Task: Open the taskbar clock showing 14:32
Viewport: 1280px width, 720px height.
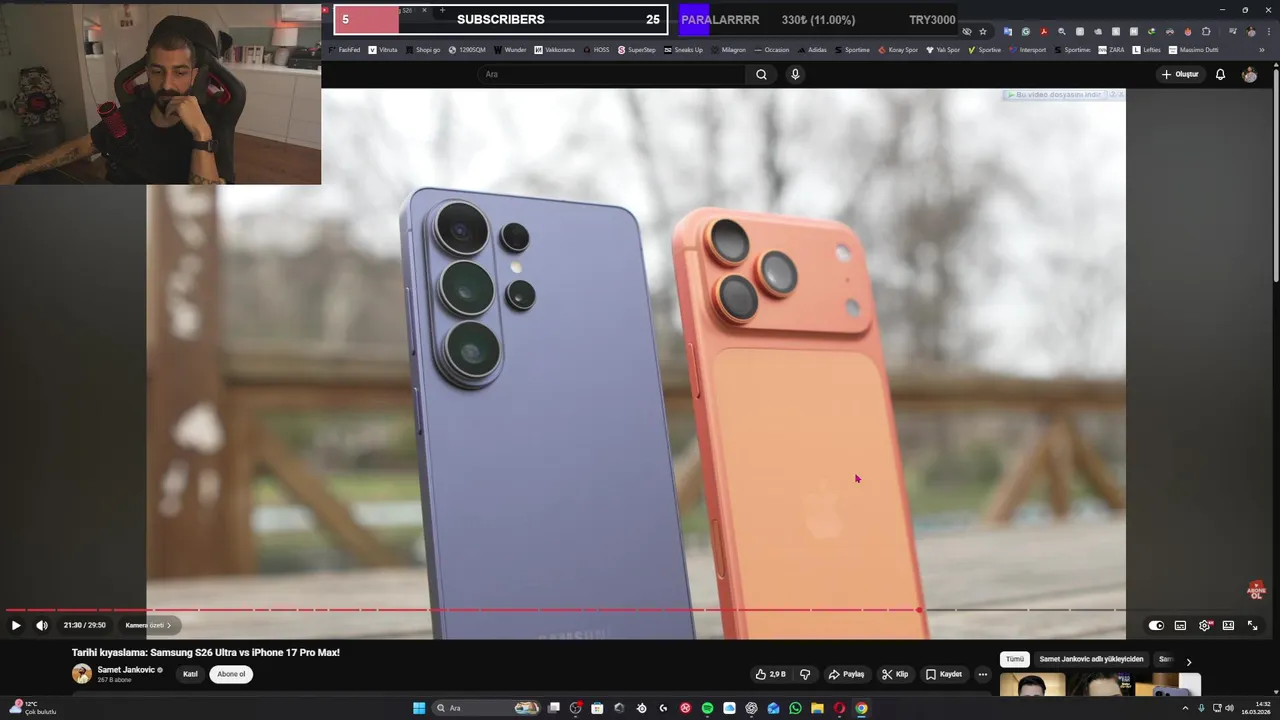Action: [1256, 708]
